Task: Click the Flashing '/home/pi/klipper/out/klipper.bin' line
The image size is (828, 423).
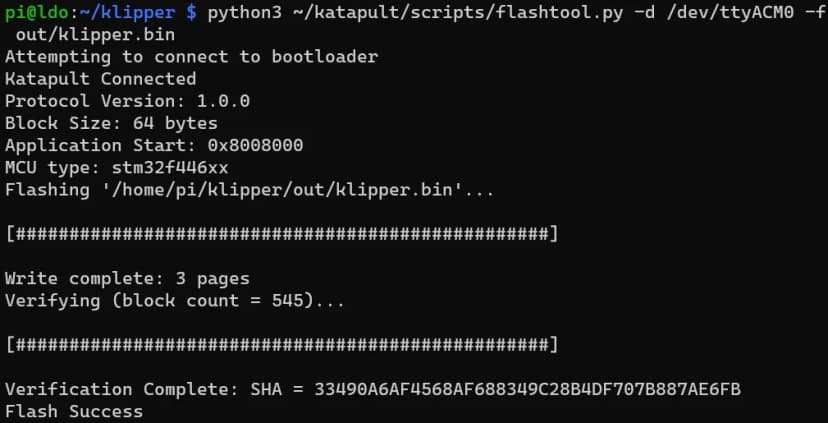Action: coord(249,189)
